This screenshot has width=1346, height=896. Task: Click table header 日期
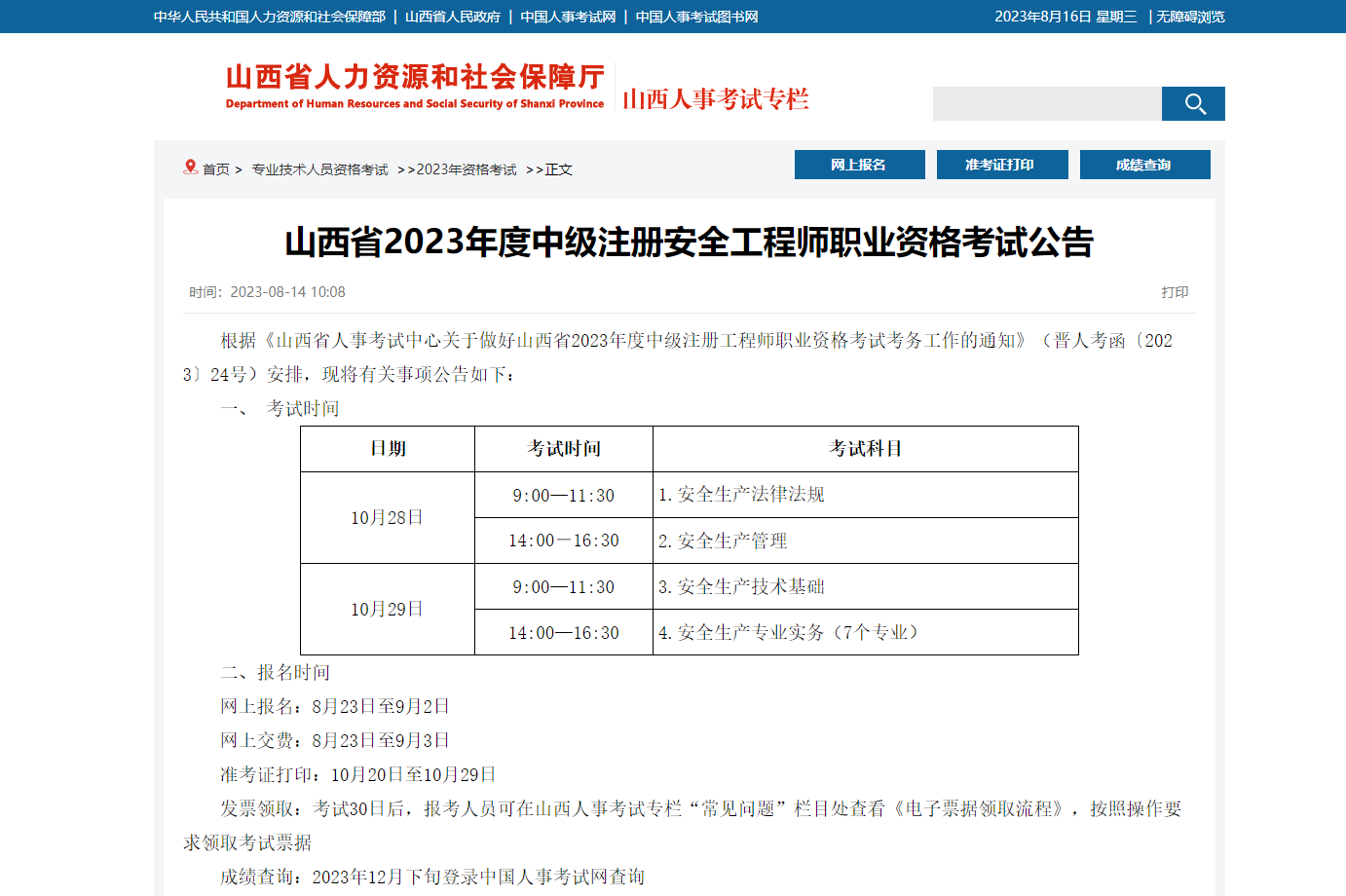click(x=388, y=449)
